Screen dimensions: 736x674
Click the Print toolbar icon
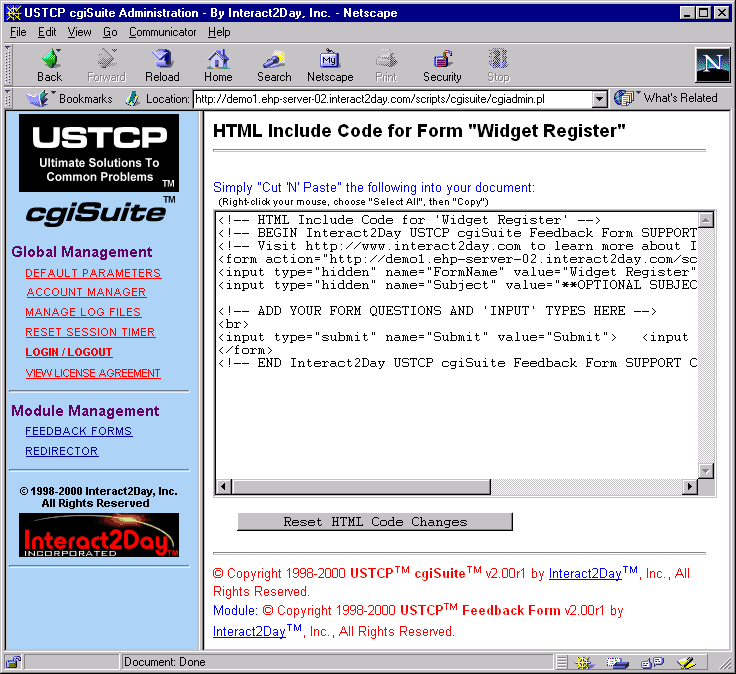pos(386,65)
